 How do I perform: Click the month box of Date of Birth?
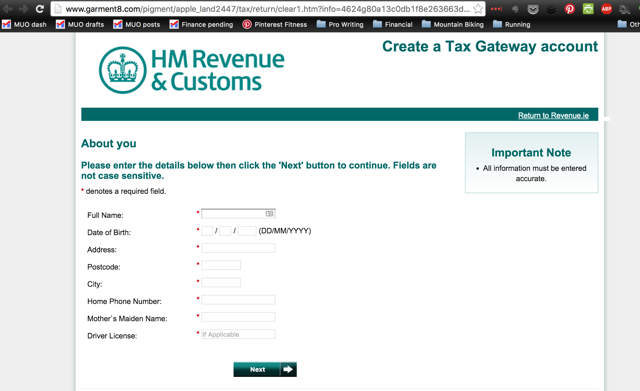point(225,231)
